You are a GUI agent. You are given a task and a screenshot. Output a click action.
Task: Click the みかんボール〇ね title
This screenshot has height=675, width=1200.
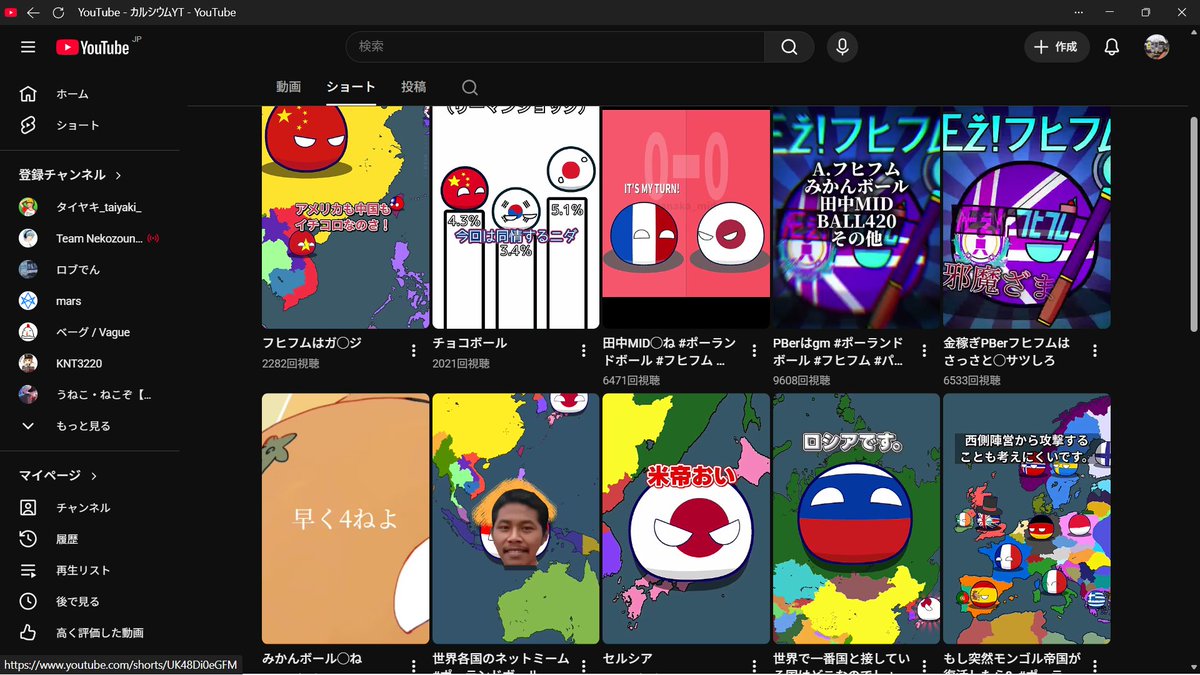[x=312, y=659]
